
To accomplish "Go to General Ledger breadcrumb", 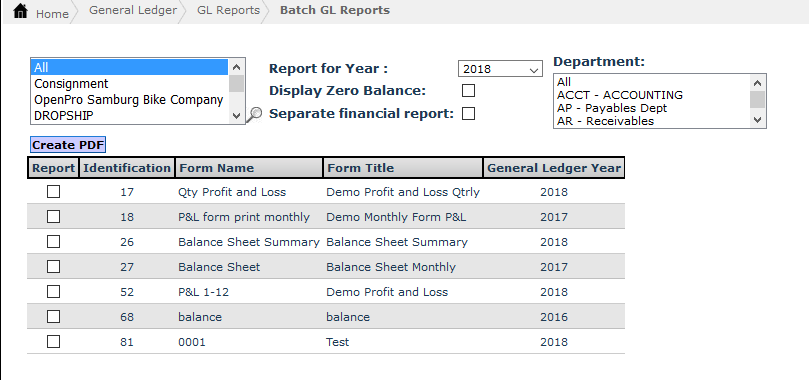I will [133, 10].
